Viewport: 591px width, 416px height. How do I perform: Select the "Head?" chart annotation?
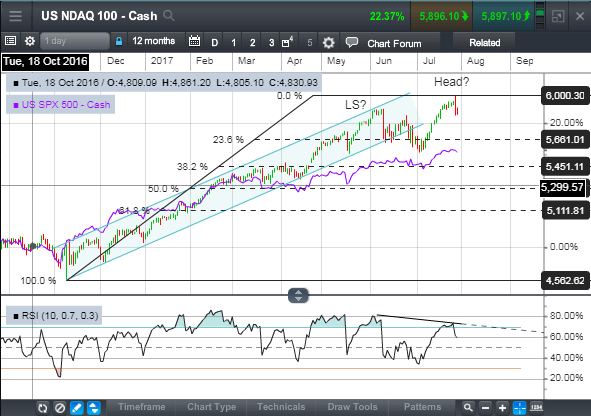452,82
